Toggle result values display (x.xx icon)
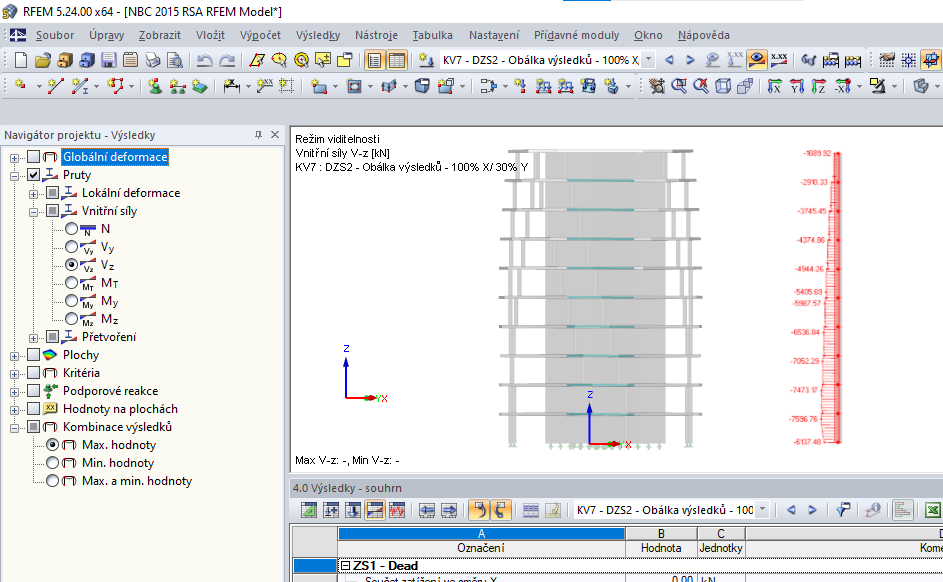This screenshot has height=582, width=943. coord(779,60)
